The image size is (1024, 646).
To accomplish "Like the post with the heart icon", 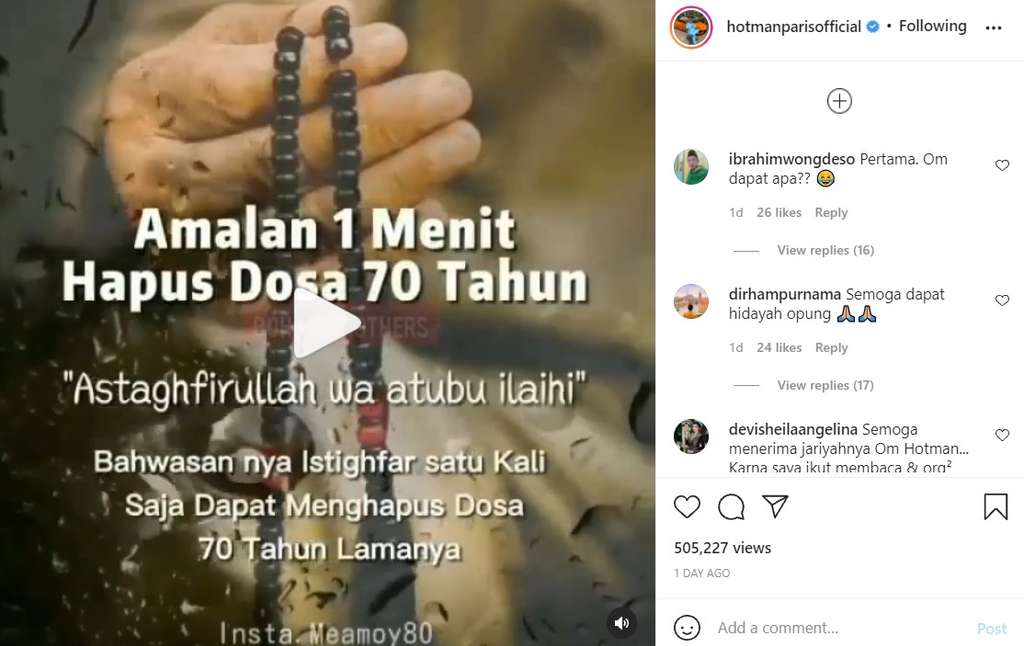I will (x=686, y=507).
